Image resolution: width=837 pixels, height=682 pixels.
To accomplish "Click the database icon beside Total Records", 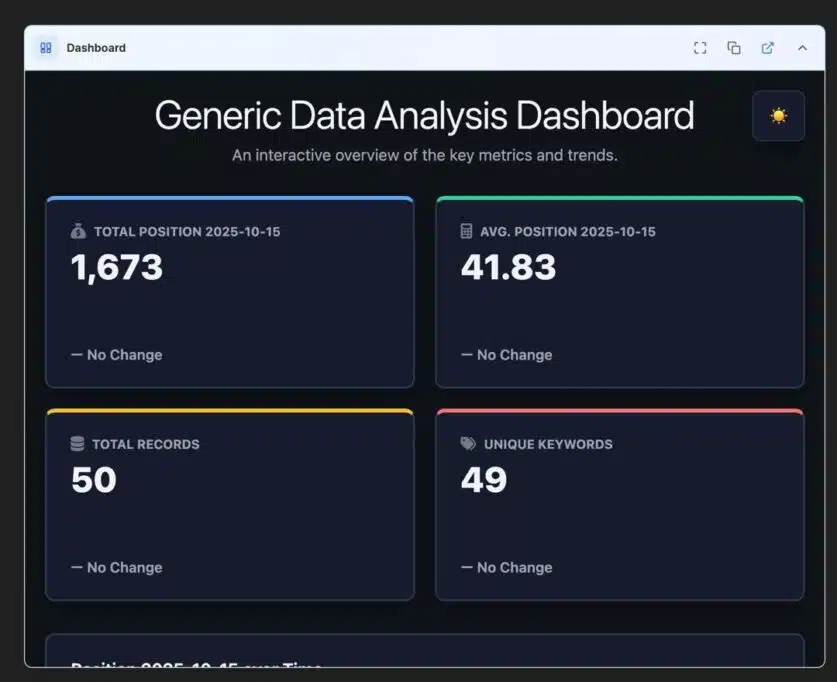I will click(x=78, y=444).
